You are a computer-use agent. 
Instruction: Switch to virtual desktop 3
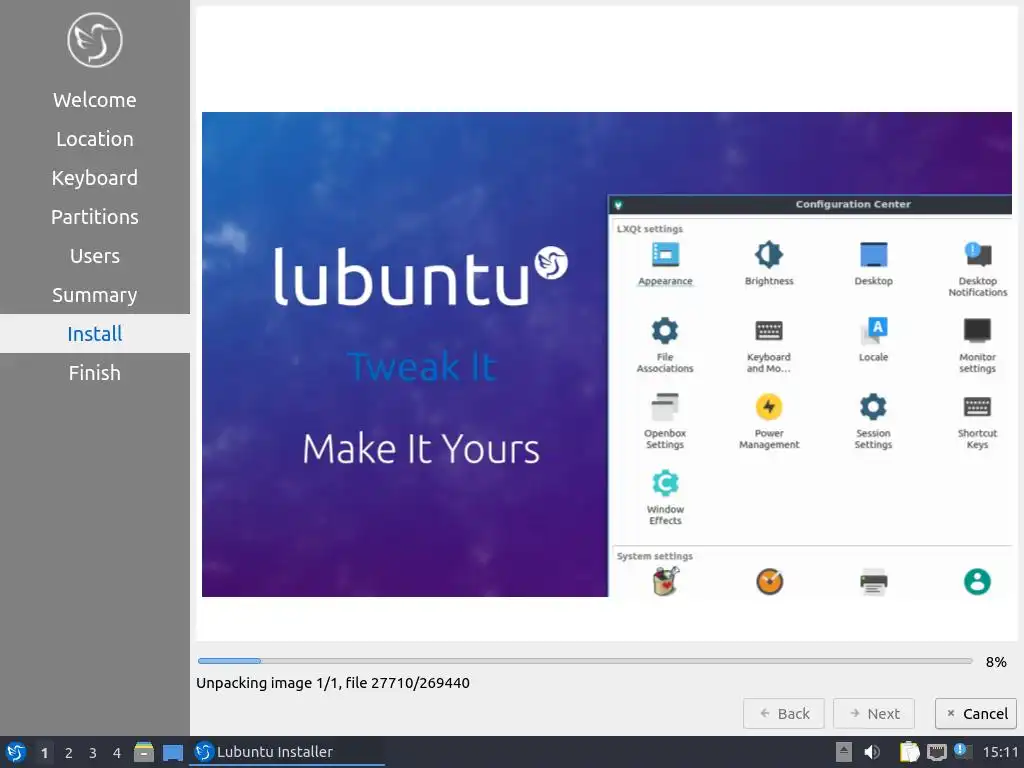[x=93, y=753]
